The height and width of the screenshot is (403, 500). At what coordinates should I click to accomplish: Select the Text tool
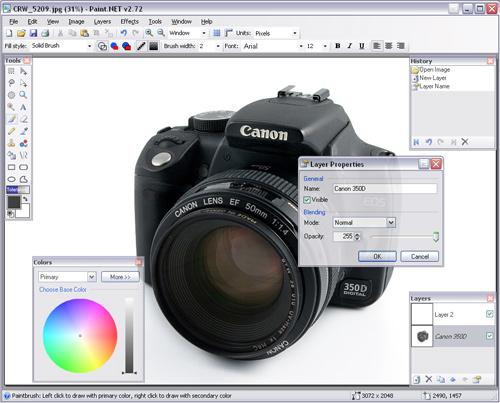pyautogui.click(x=23, y=107)
